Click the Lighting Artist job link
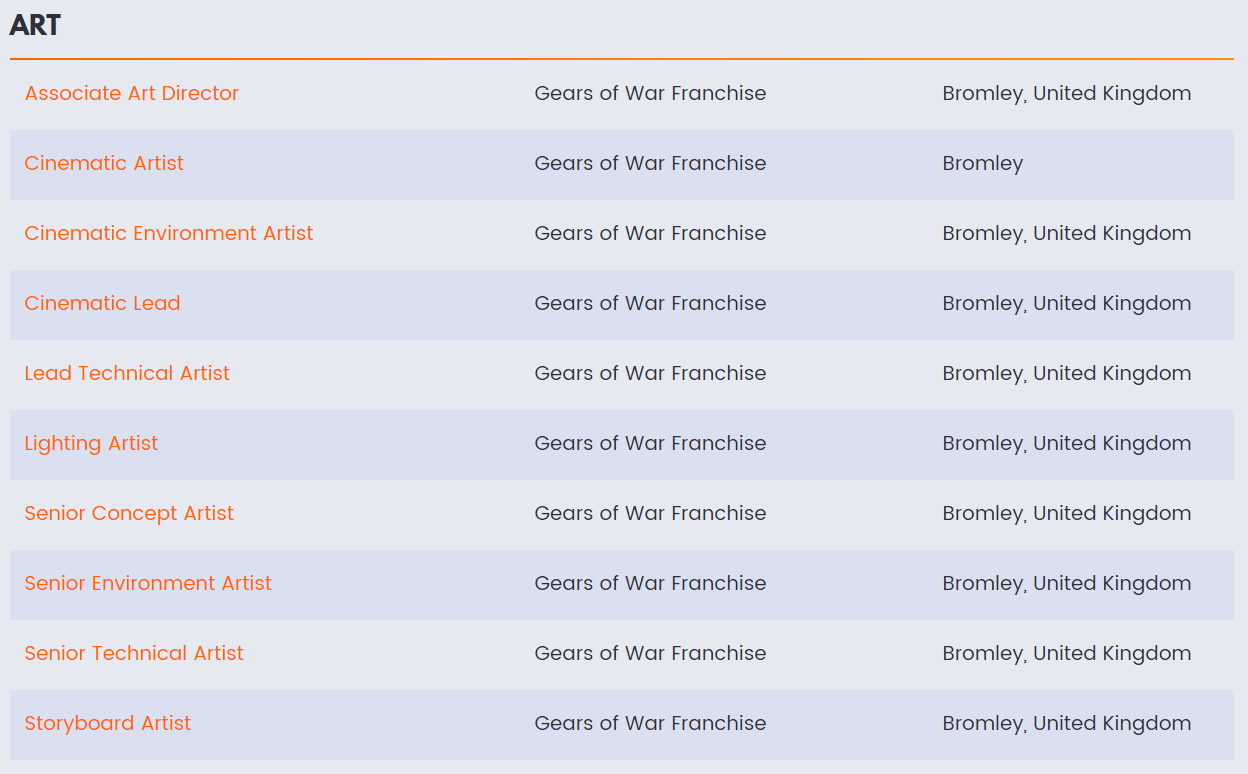The image size is (1248, 774). coord(91,443)
